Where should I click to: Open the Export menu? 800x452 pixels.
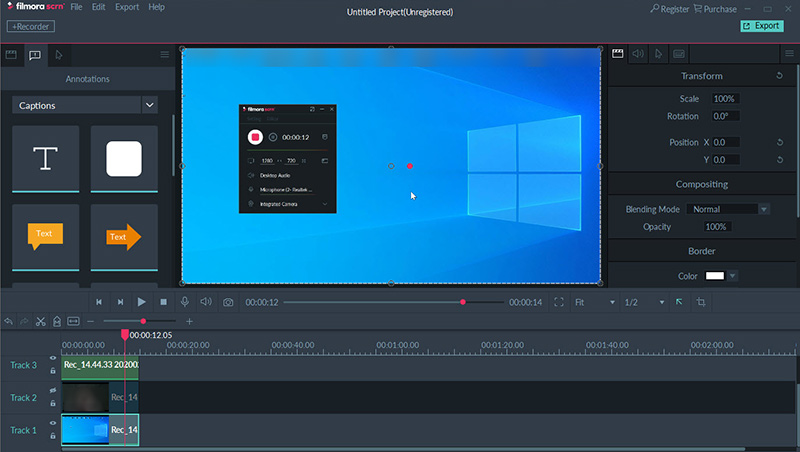tap(127, 7)
